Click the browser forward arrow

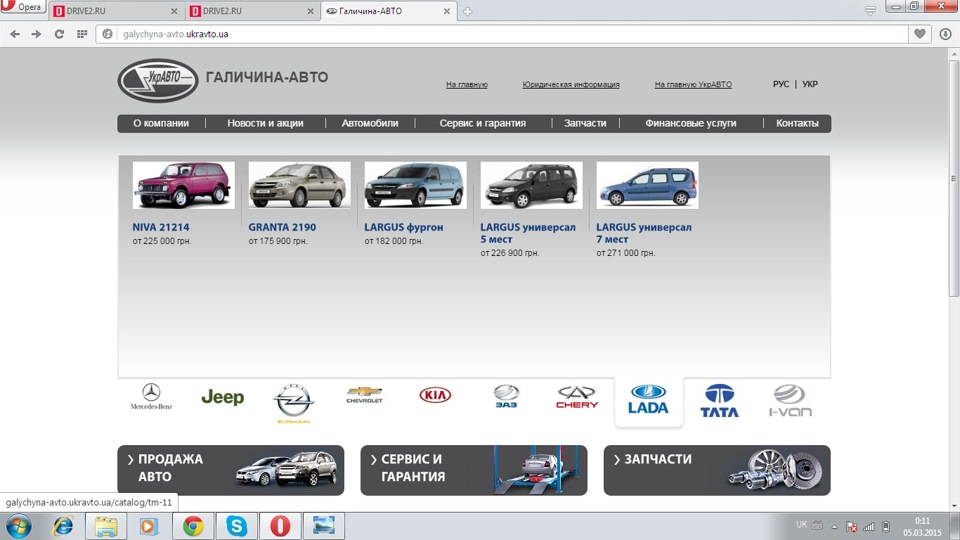pos(37,34)
